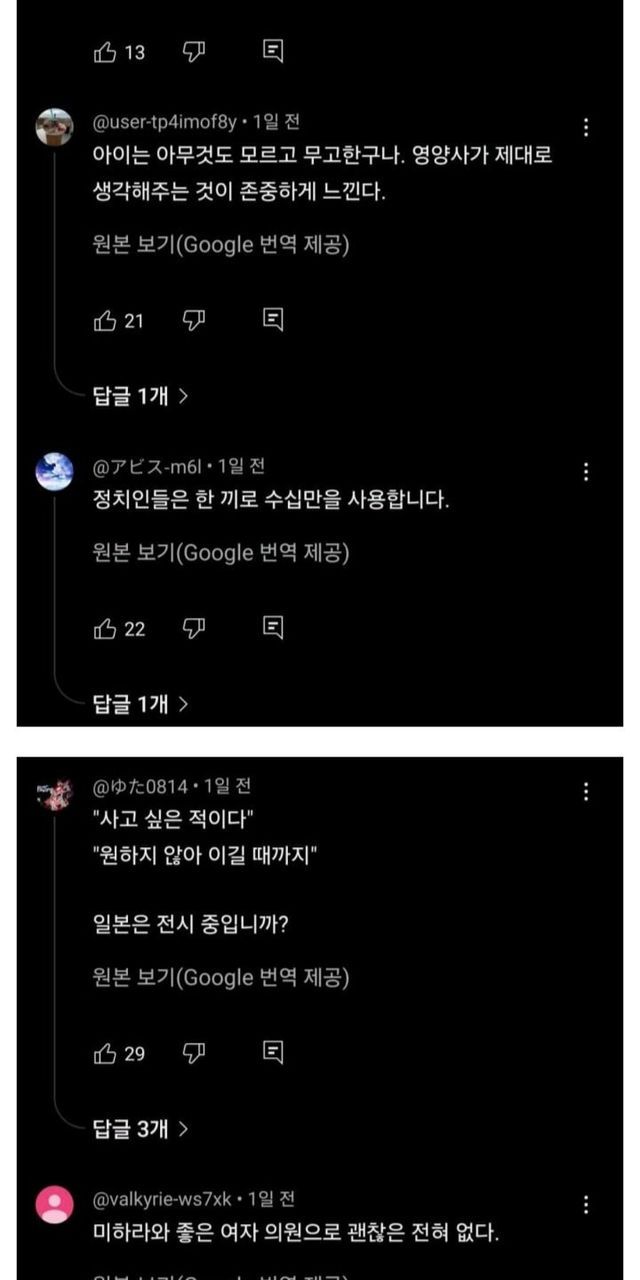Image resolution: width=640 pixels, height=1280 pixels.
Task: Open more options menu for @ゆた0814 comment
Action: (x=586, y=791)
